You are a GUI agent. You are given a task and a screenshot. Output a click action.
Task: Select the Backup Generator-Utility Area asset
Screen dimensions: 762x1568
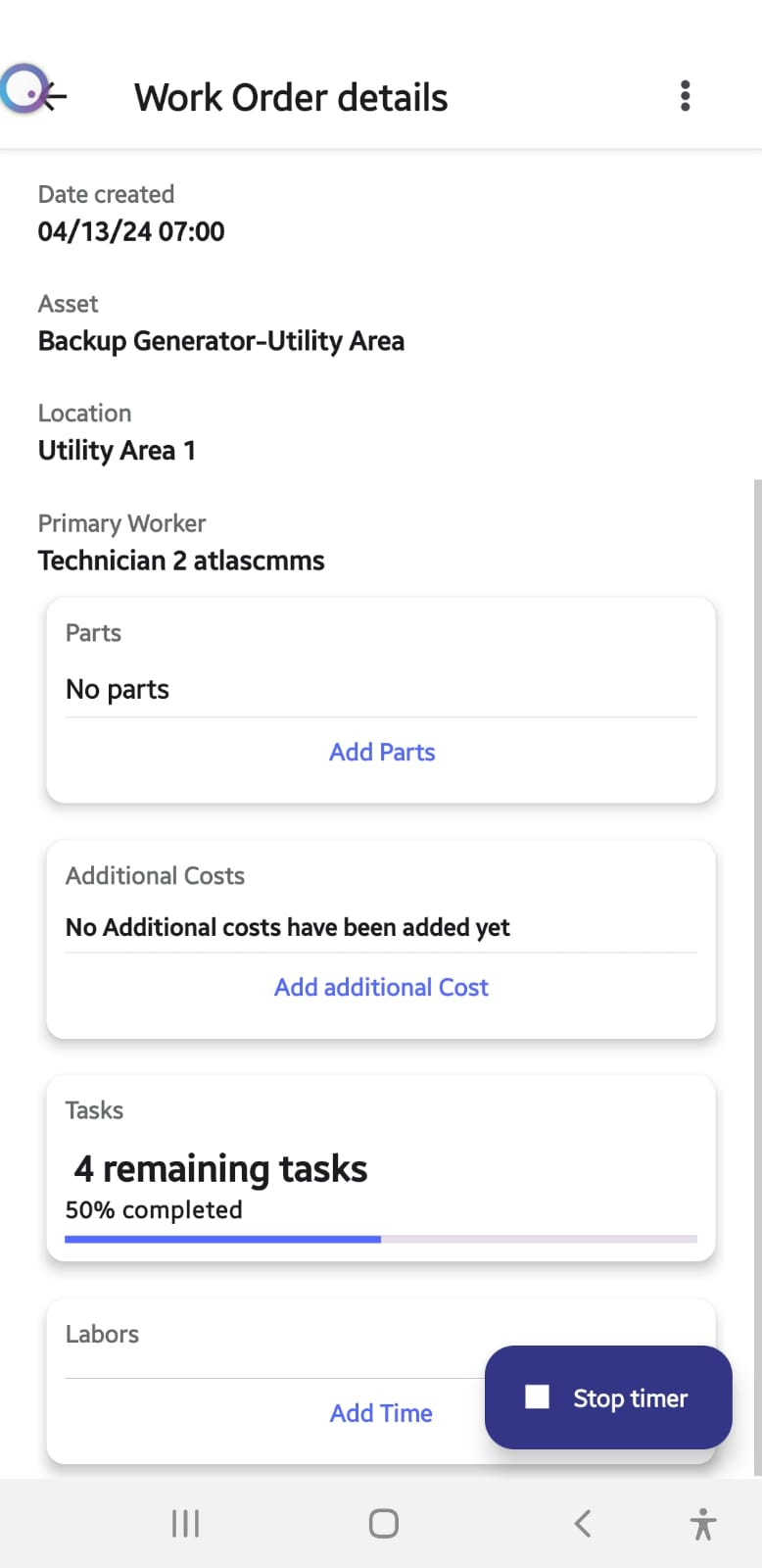pos(221,341)
